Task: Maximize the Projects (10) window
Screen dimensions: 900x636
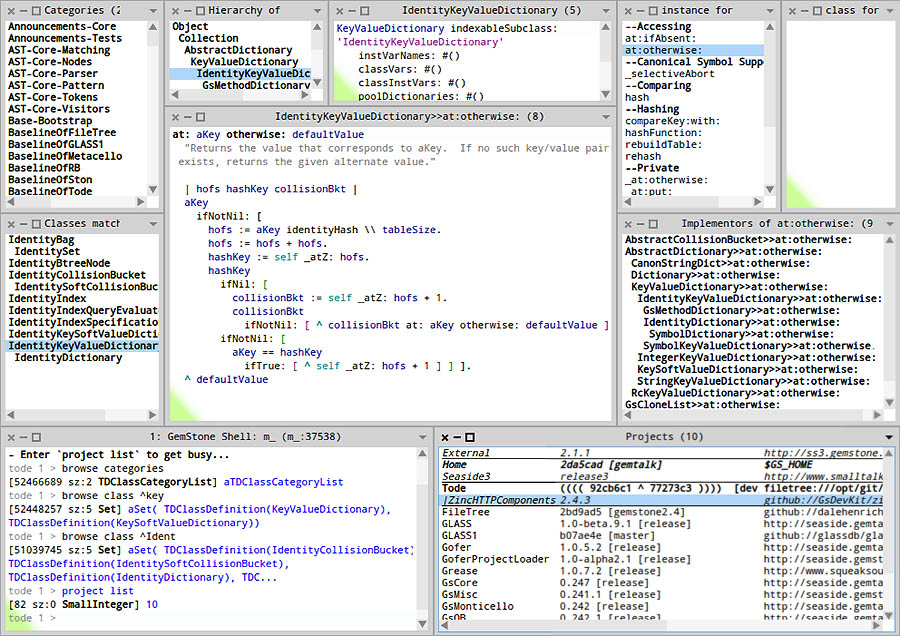Action: (470, 437)
